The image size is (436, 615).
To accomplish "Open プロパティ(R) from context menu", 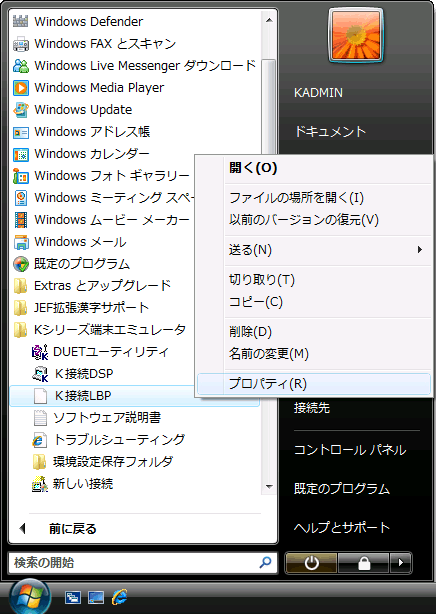I will (314, 384).
